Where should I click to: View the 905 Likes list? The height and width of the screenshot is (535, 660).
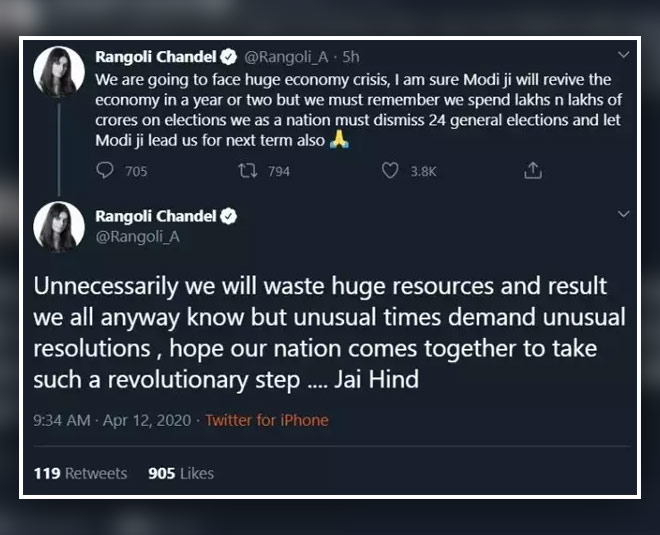pyautogui.click(x=181, y=473)
